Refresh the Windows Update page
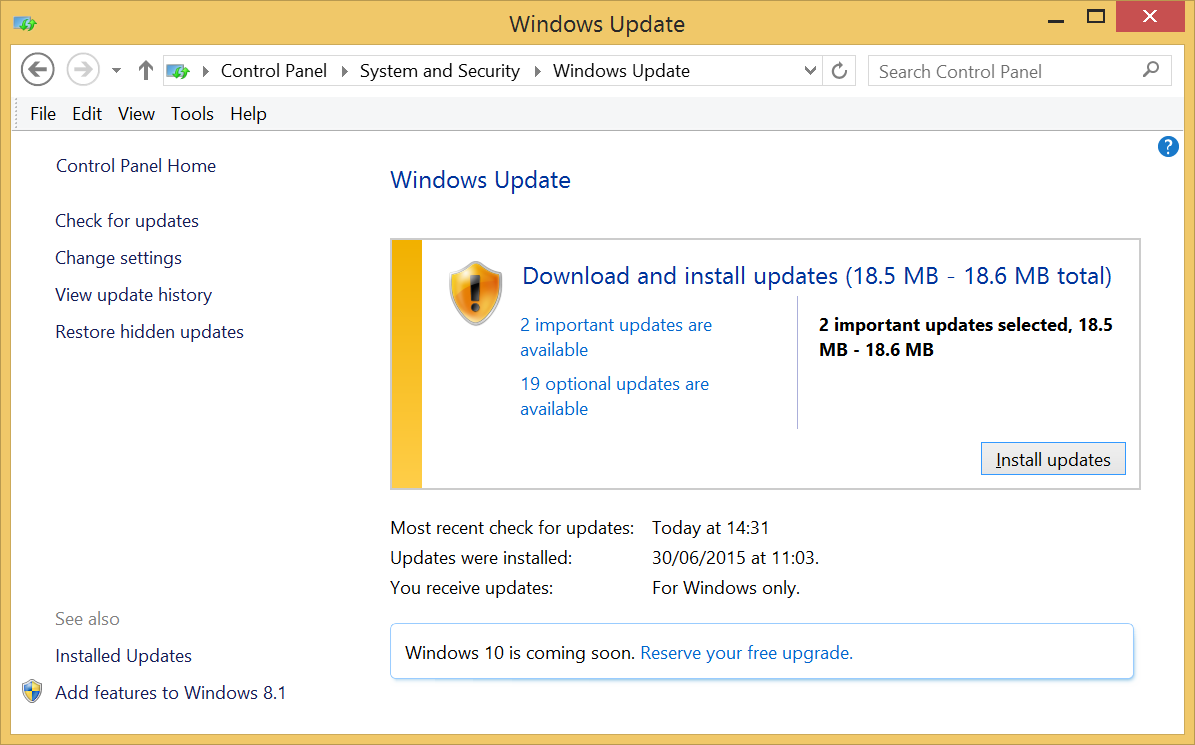Screen dimensions: 1195x745 (x=839, y=71)
